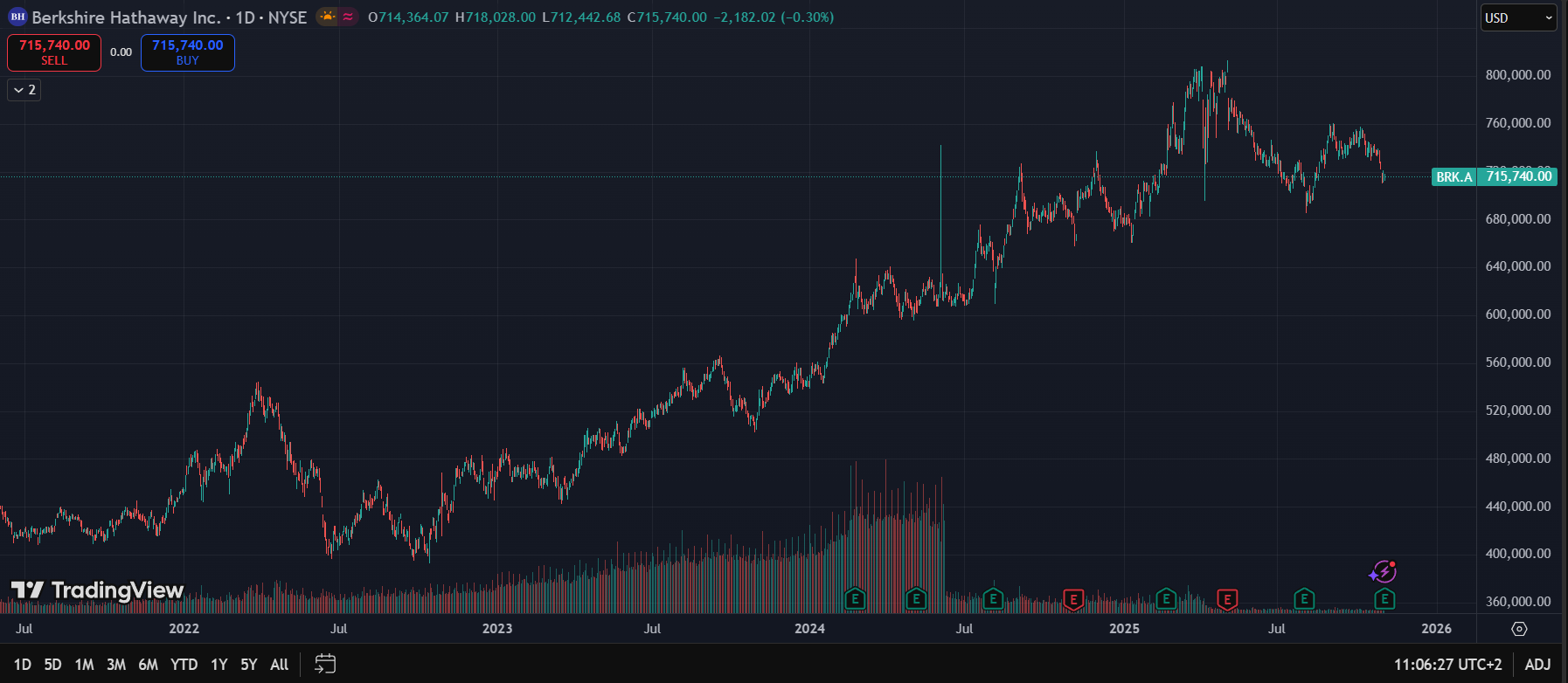Screen dimensions: 1568x683
Task: Switch to the 5Y date range
Action: (x=249, y=665)
